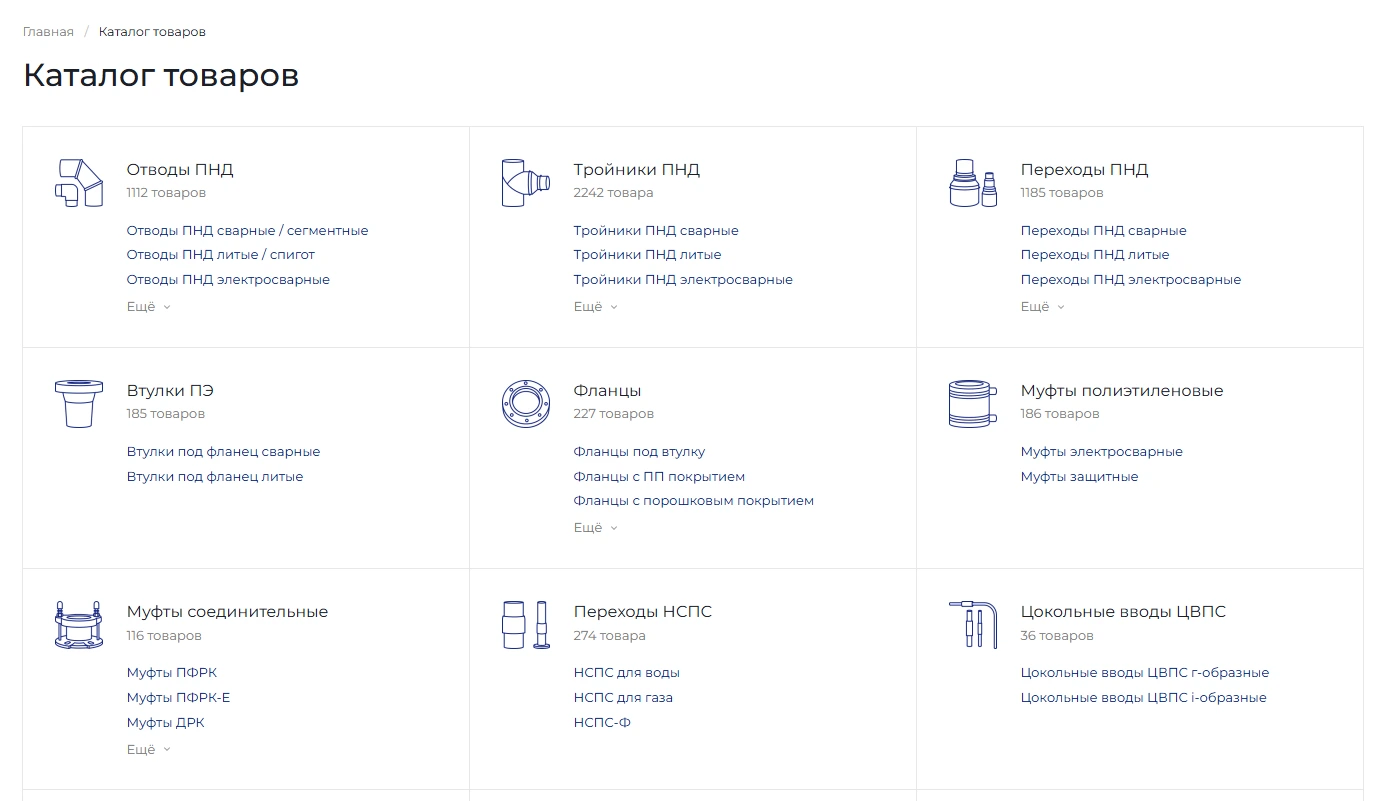This screenshot has width=1378, height=801.
Task: Click the Втулки ПЭ bushing icon
Action: [x=79, y=403]
